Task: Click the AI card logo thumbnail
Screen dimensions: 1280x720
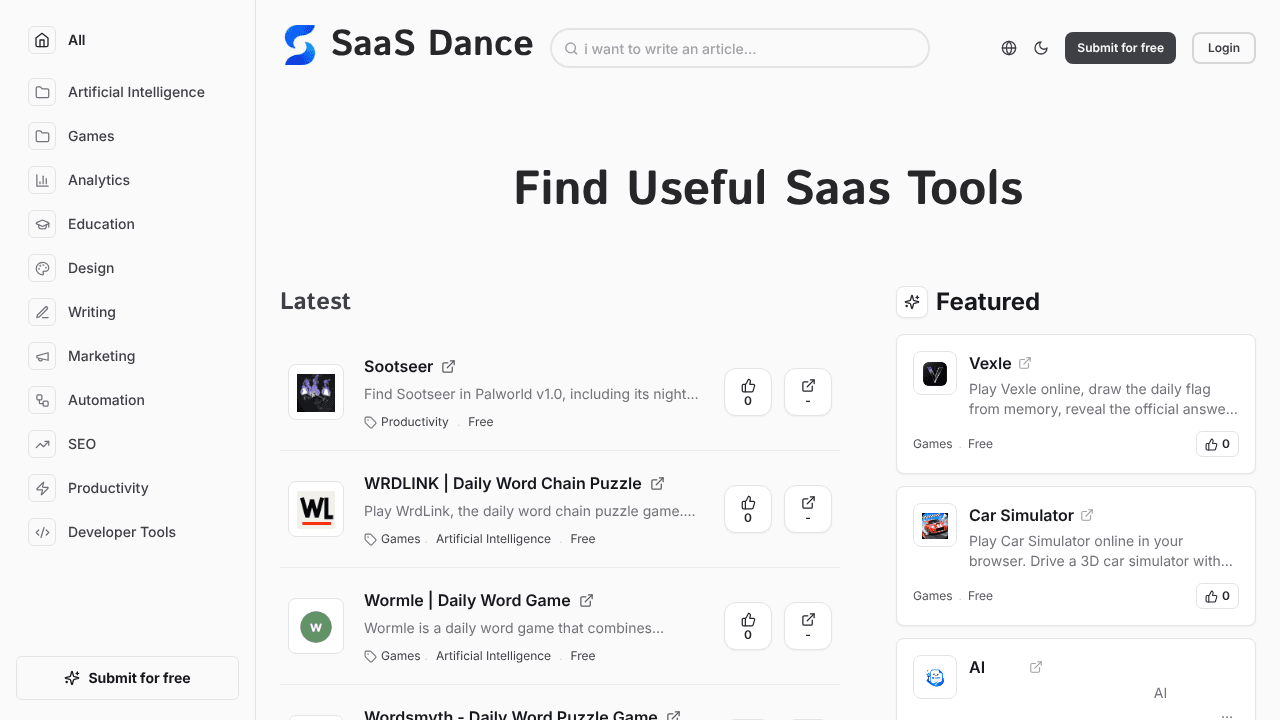Action: [x=935, y=677]
